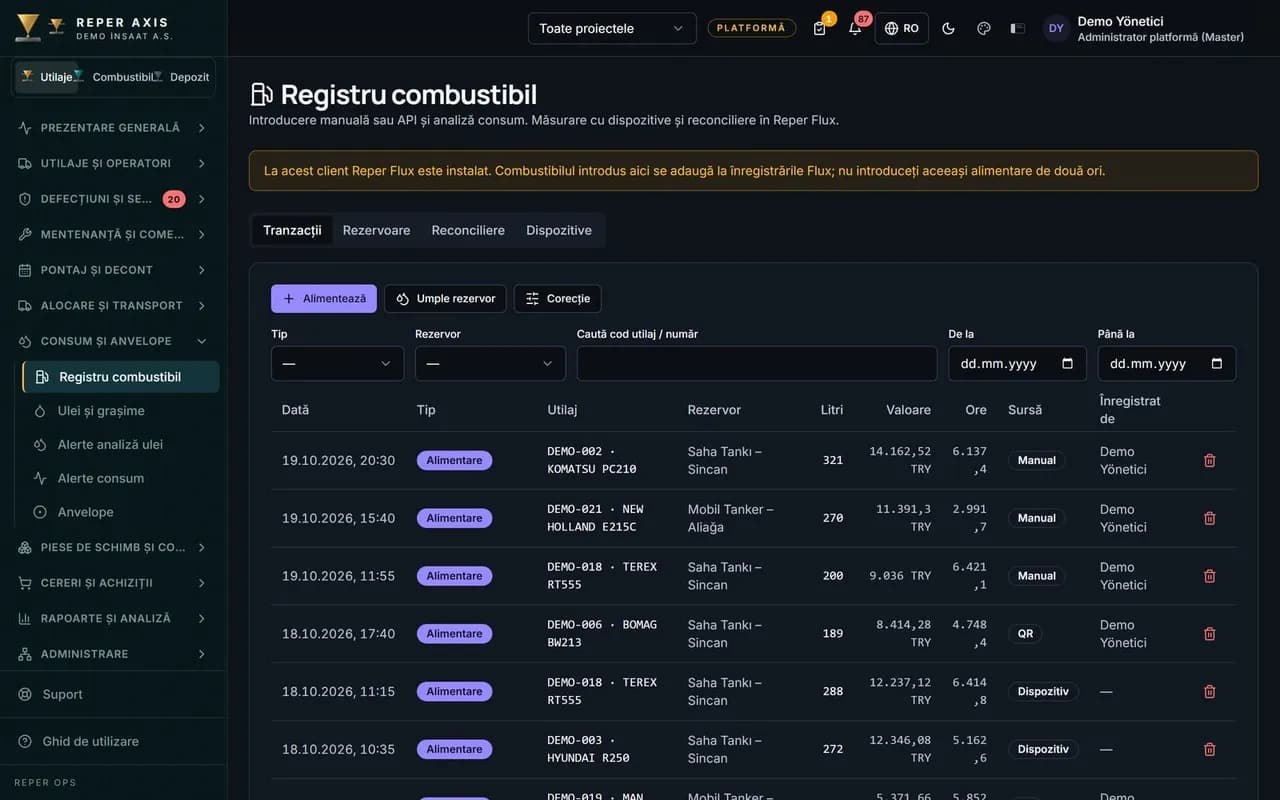Delete the DEMO-006 Bomag BW213 transaction

(x=1209, y=634)
